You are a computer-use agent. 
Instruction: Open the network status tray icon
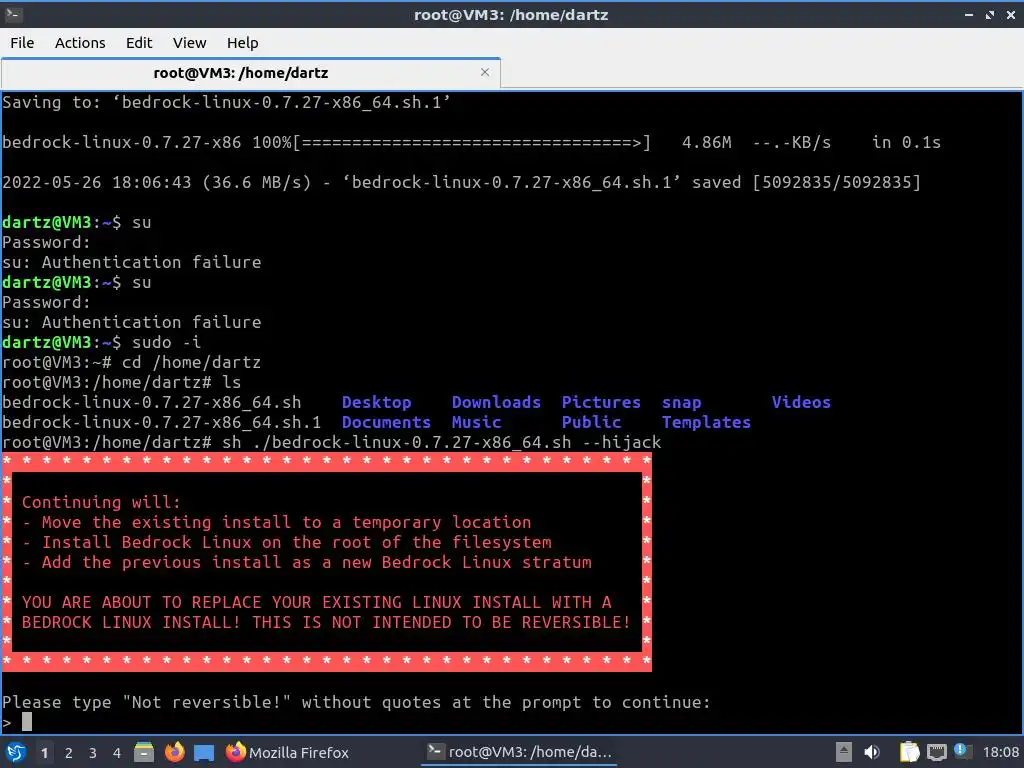tap(936, 752)
